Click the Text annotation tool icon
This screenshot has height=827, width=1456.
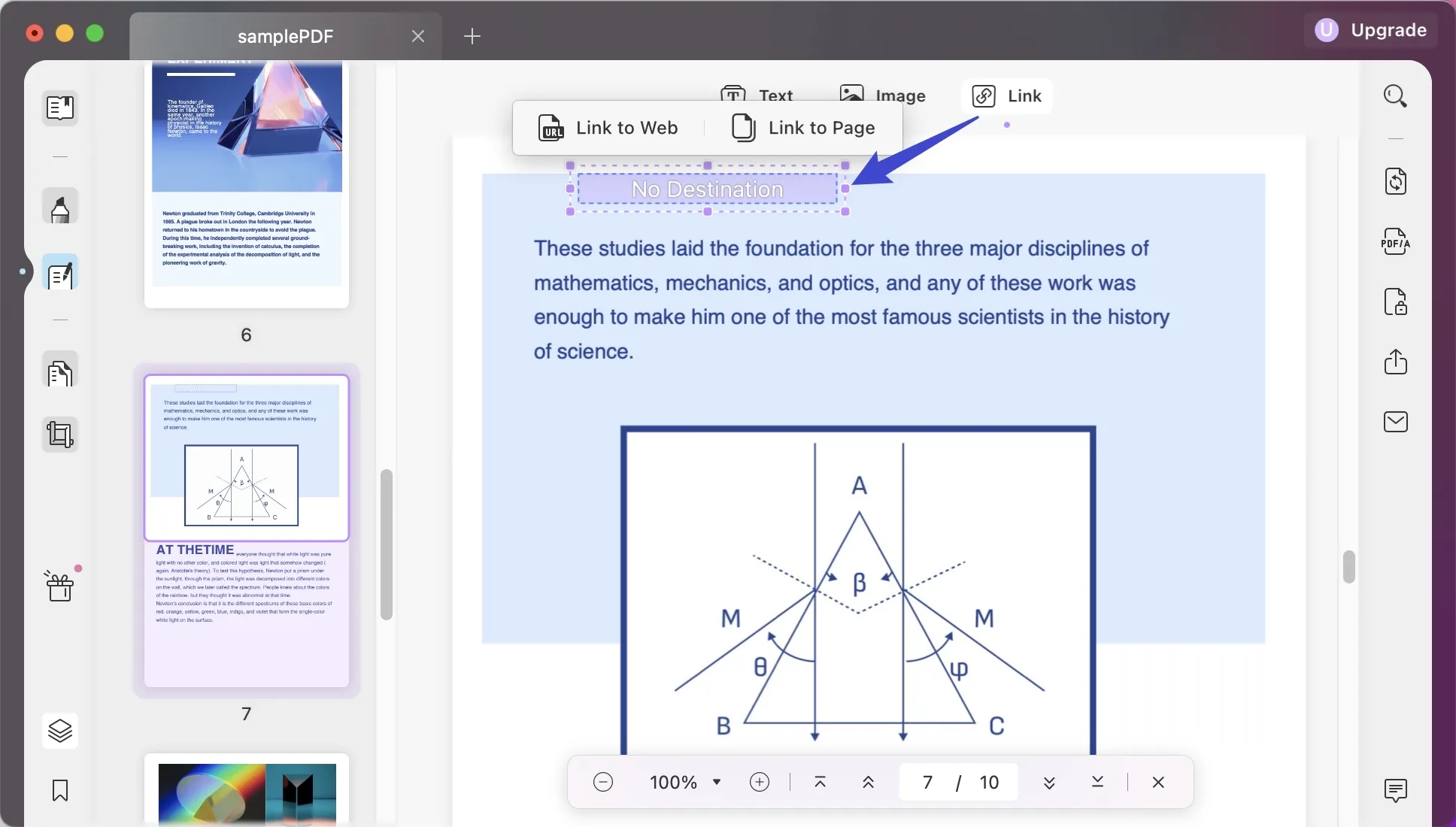tap(756, 95)
